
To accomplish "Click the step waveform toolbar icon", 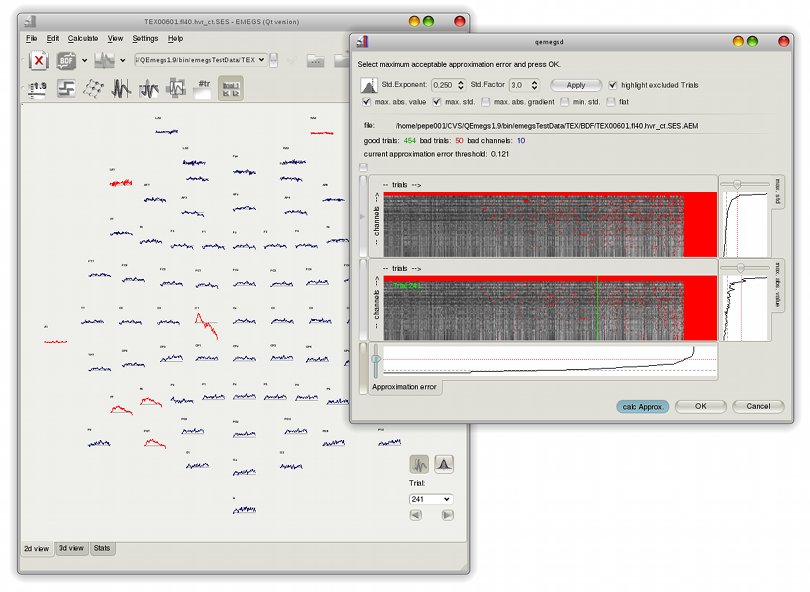I will click(x=66, y=89).
